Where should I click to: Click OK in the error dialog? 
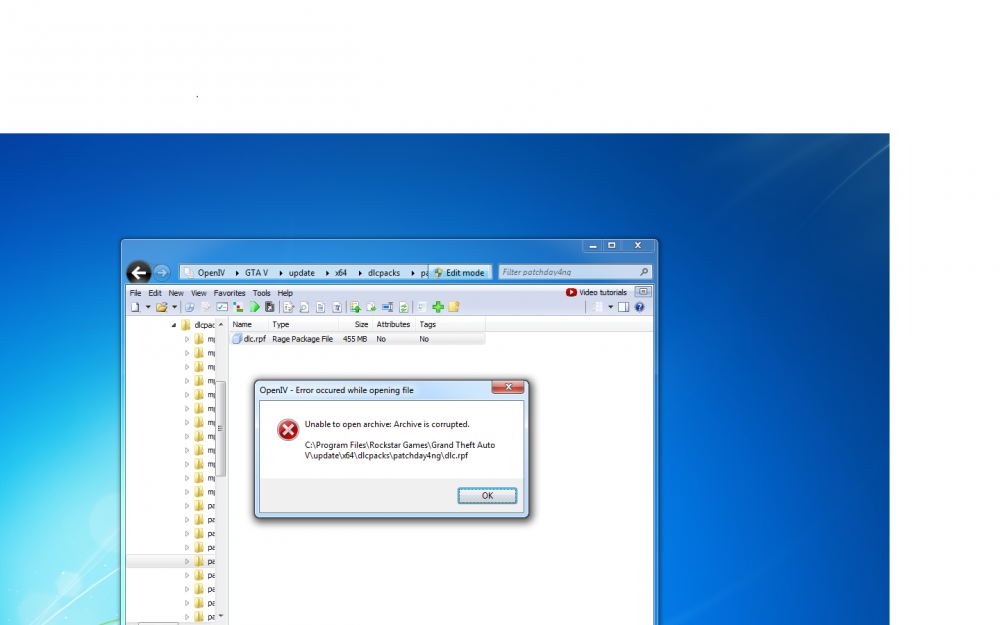[x=487, y=496]
